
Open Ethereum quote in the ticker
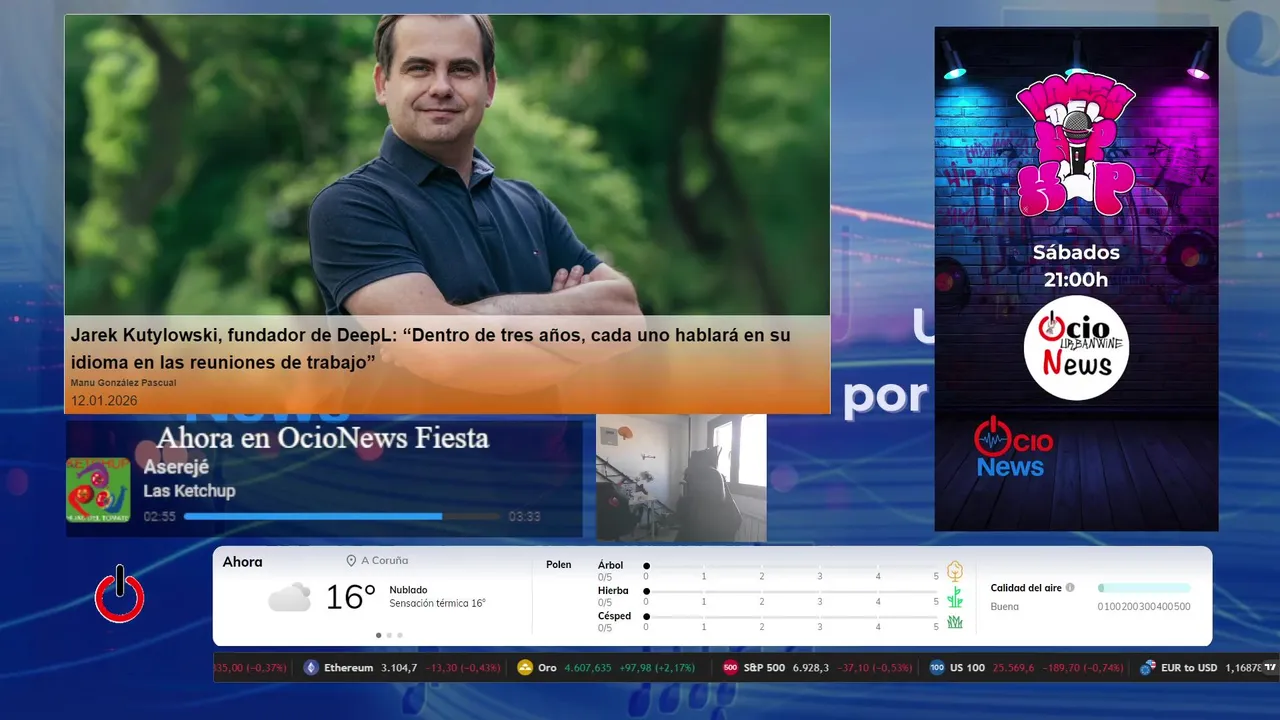(402, 668)
